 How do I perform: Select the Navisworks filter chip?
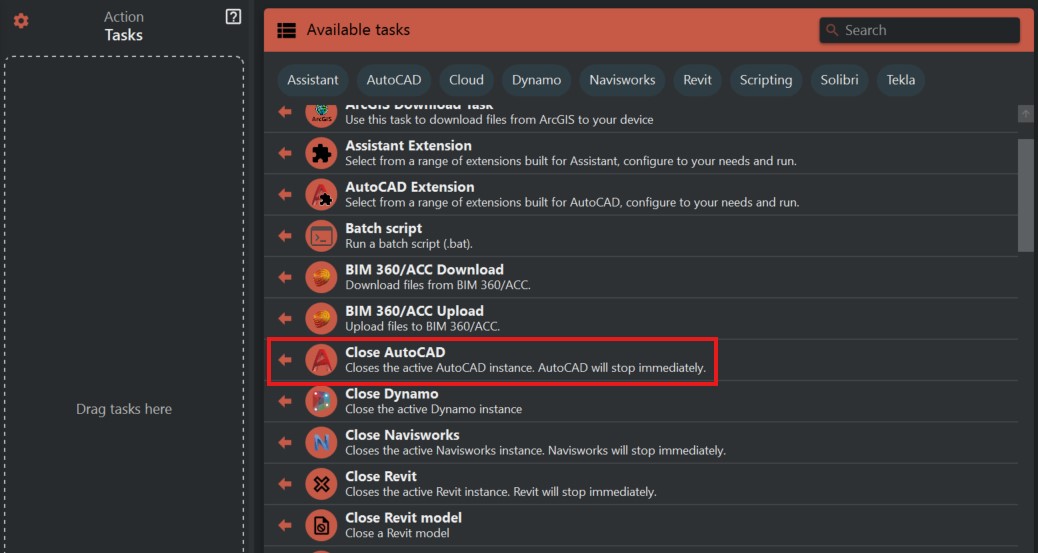point(622,80)
